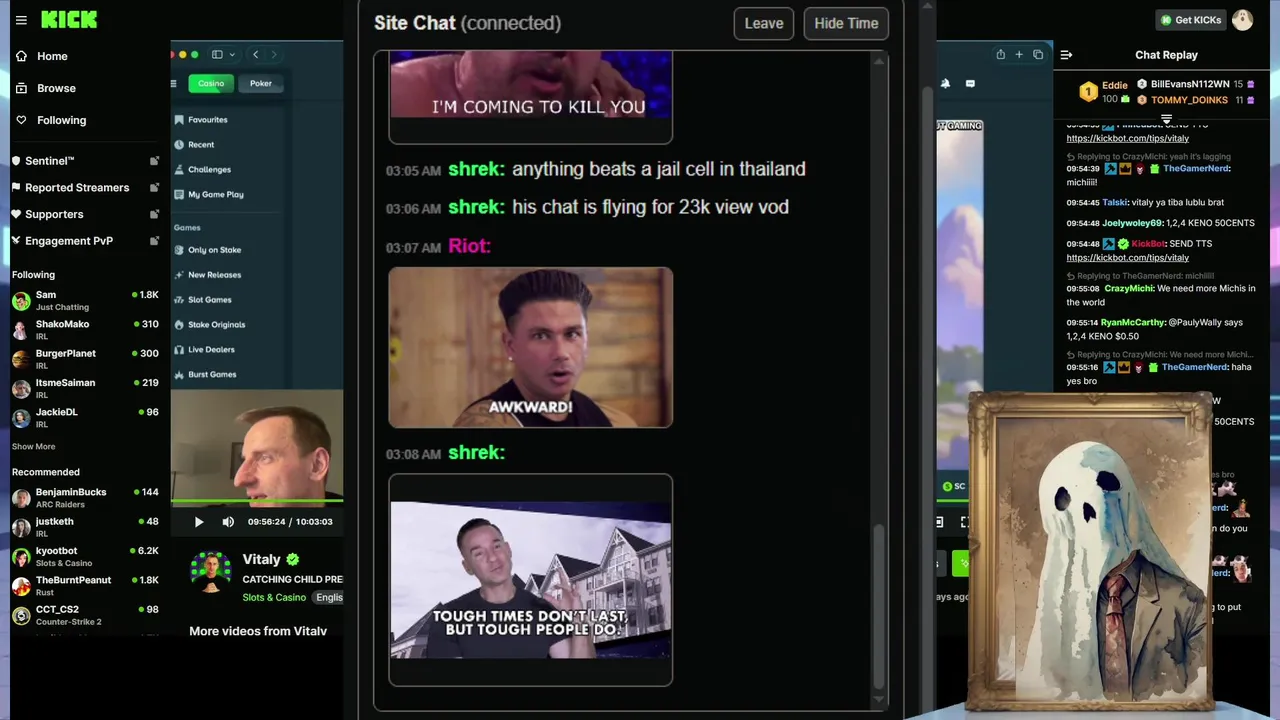
Task: Click Site Chat vertical scrollbar
Action: pyautogui.click(x=880, y=606)
